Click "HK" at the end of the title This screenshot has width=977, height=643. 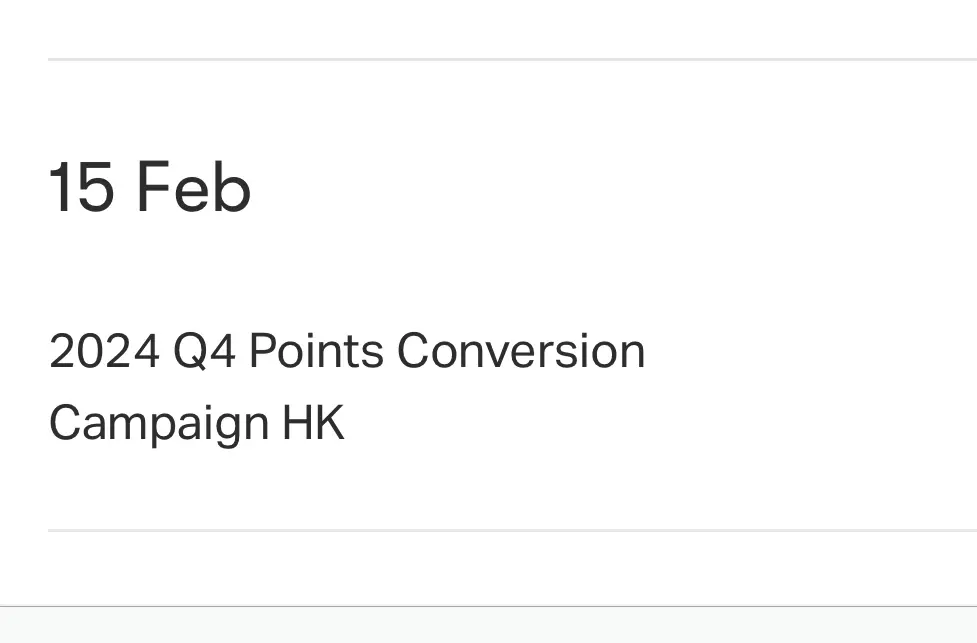(x=313, y=422)
